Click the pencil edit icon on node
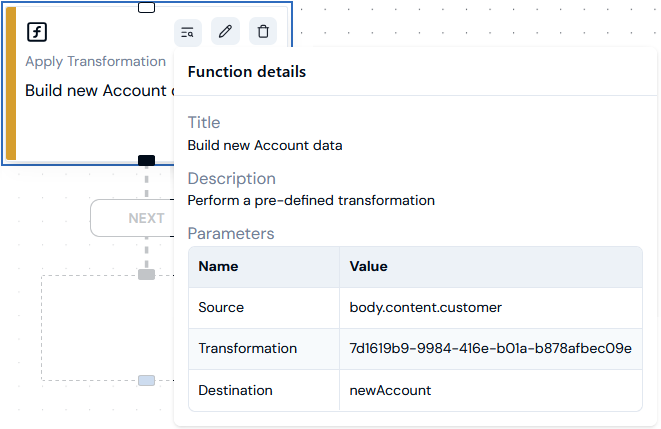The height and width of the screenshot is (429, 661). [x=225, y=31]
